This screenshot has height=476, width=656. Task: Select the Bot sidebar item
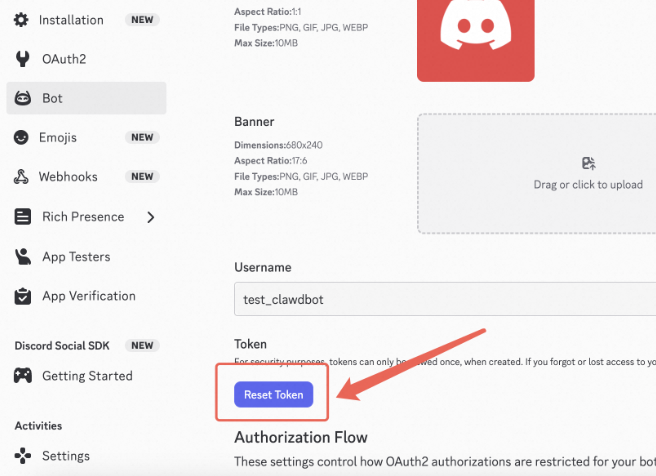click(x=86, y=98)
